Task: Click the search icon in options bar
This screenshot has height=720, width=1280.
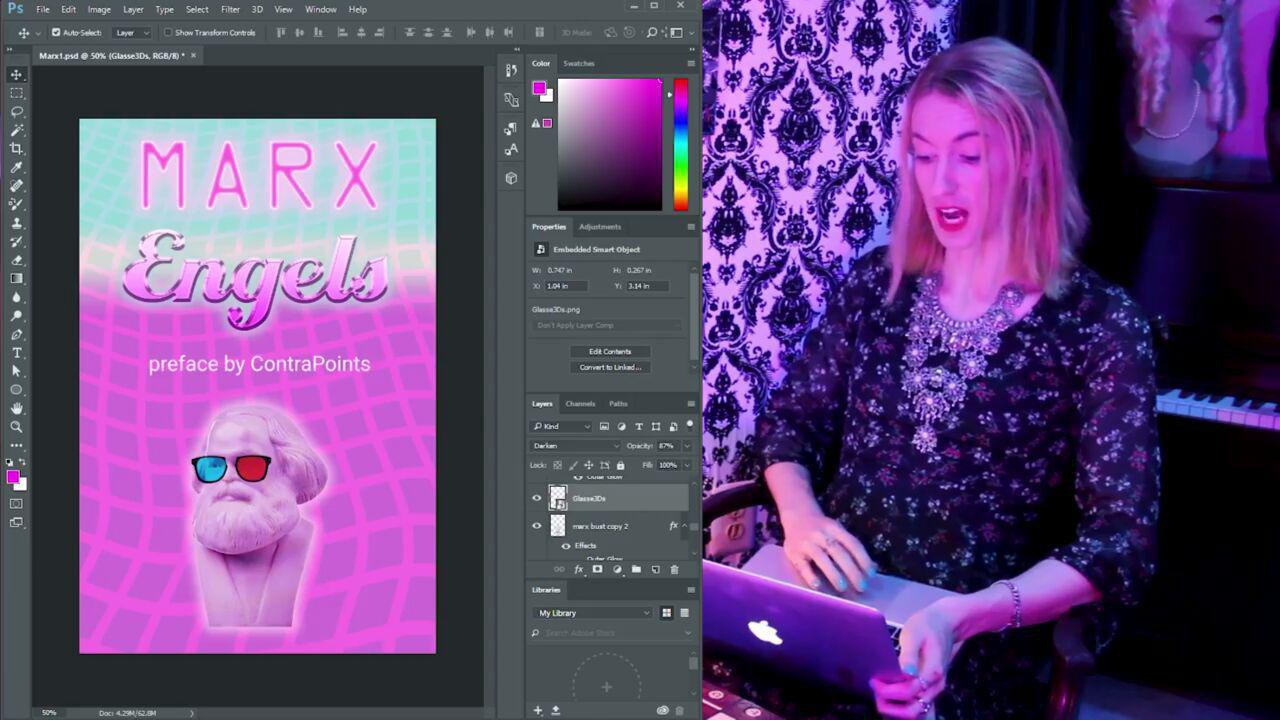Action: 651,32
